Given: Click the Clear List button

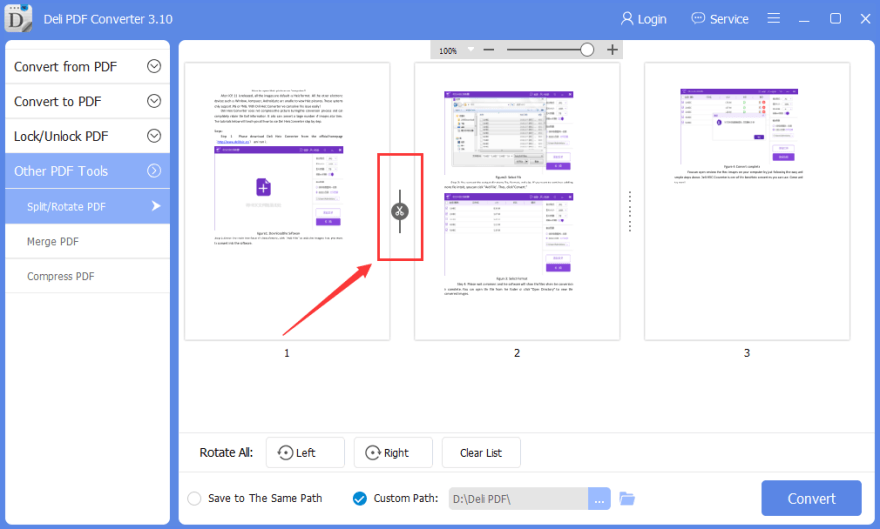Looking at the screenshot, I should tap(481, 453).
